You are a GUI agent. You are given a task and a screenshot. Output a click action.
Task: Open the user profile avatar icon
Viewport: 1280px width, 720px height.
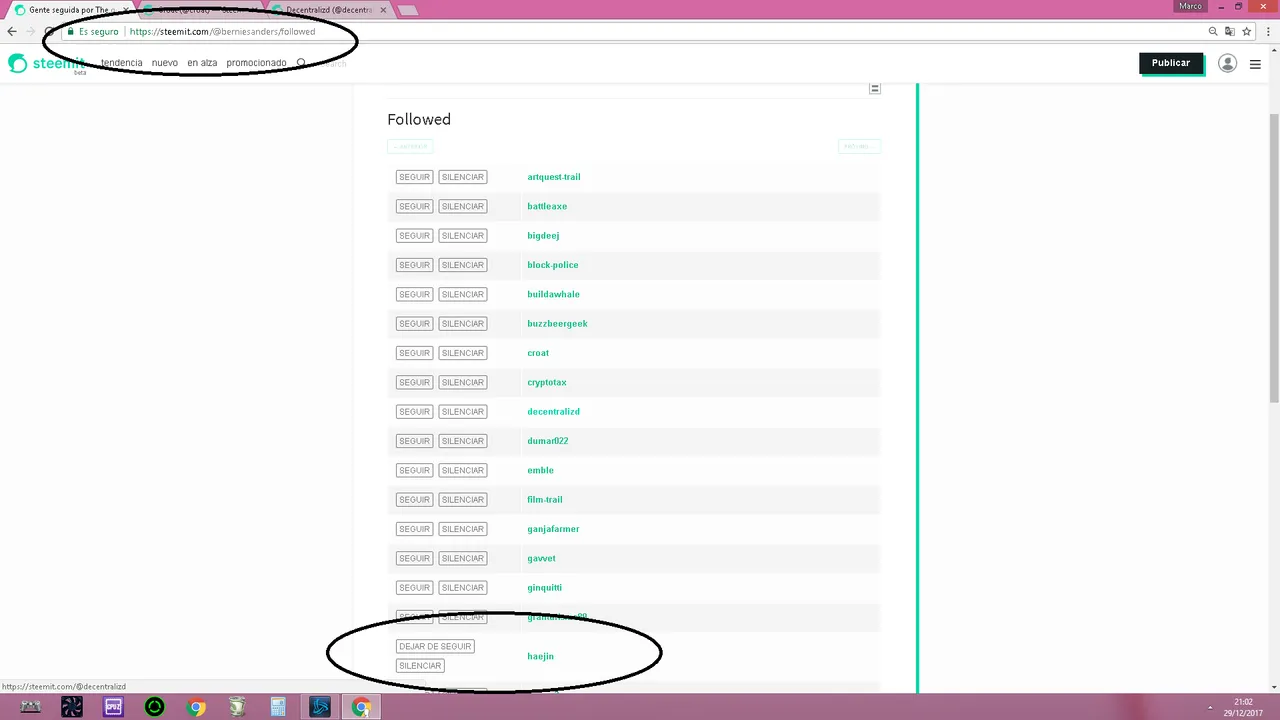1227,63
